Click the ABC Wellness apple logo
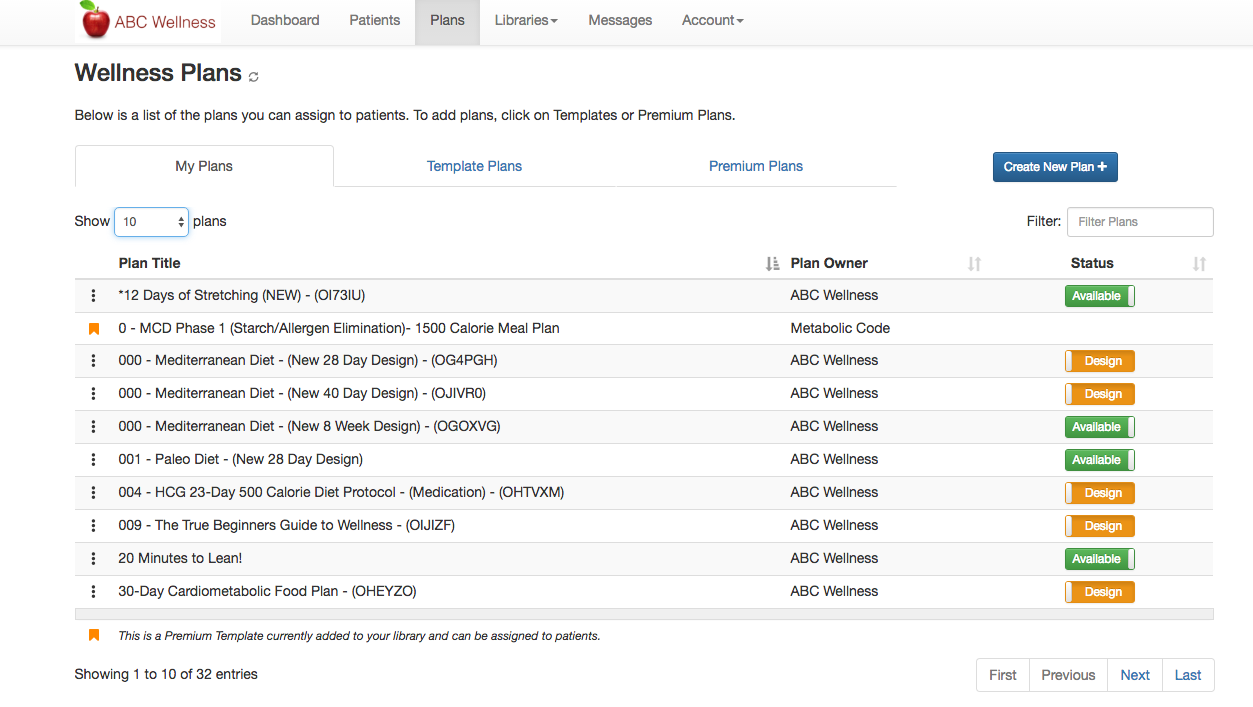 point(96,21)
